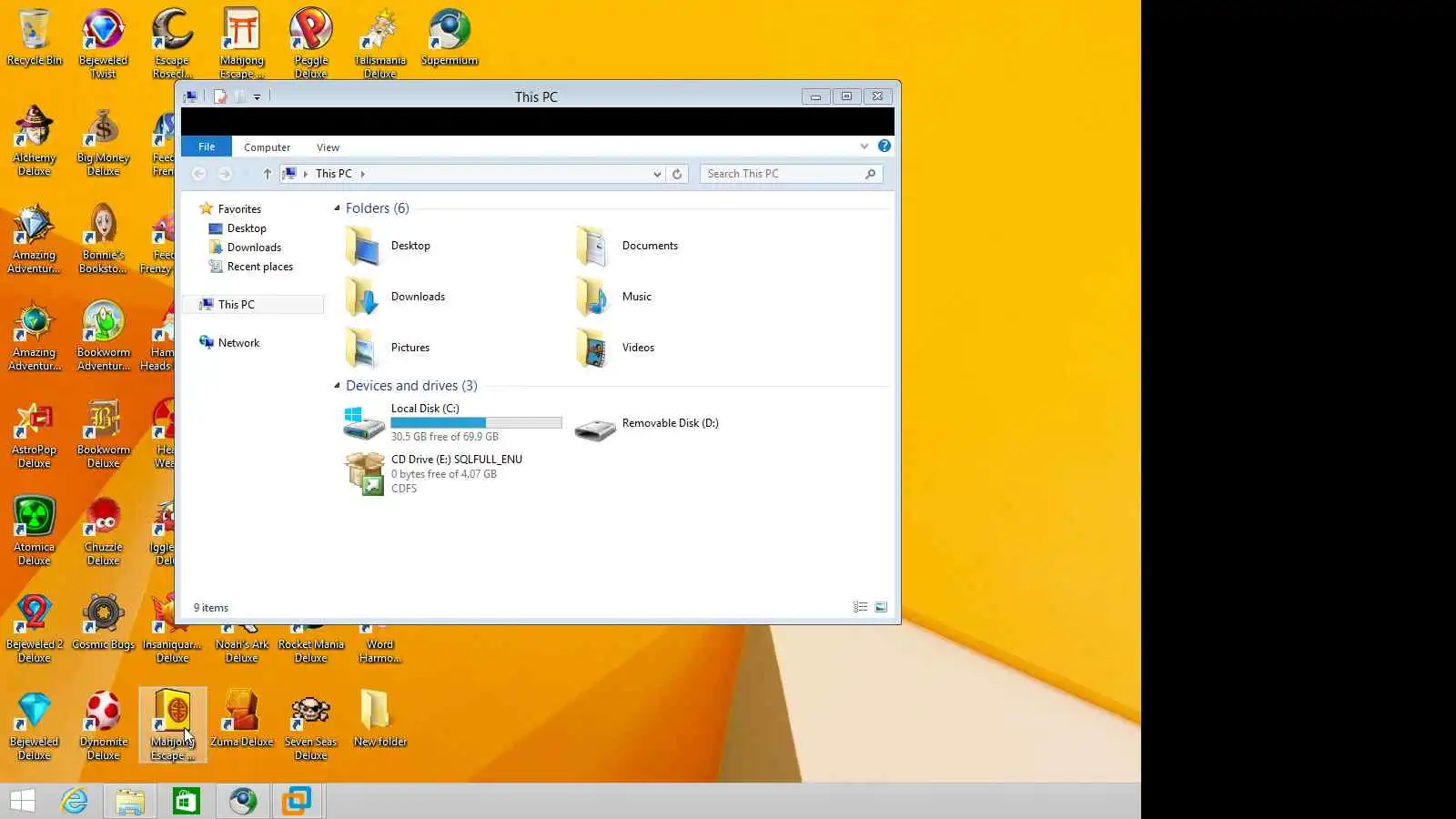Open the Windows Start button
Screen dimensions: 1456x819
coord(23,801)
